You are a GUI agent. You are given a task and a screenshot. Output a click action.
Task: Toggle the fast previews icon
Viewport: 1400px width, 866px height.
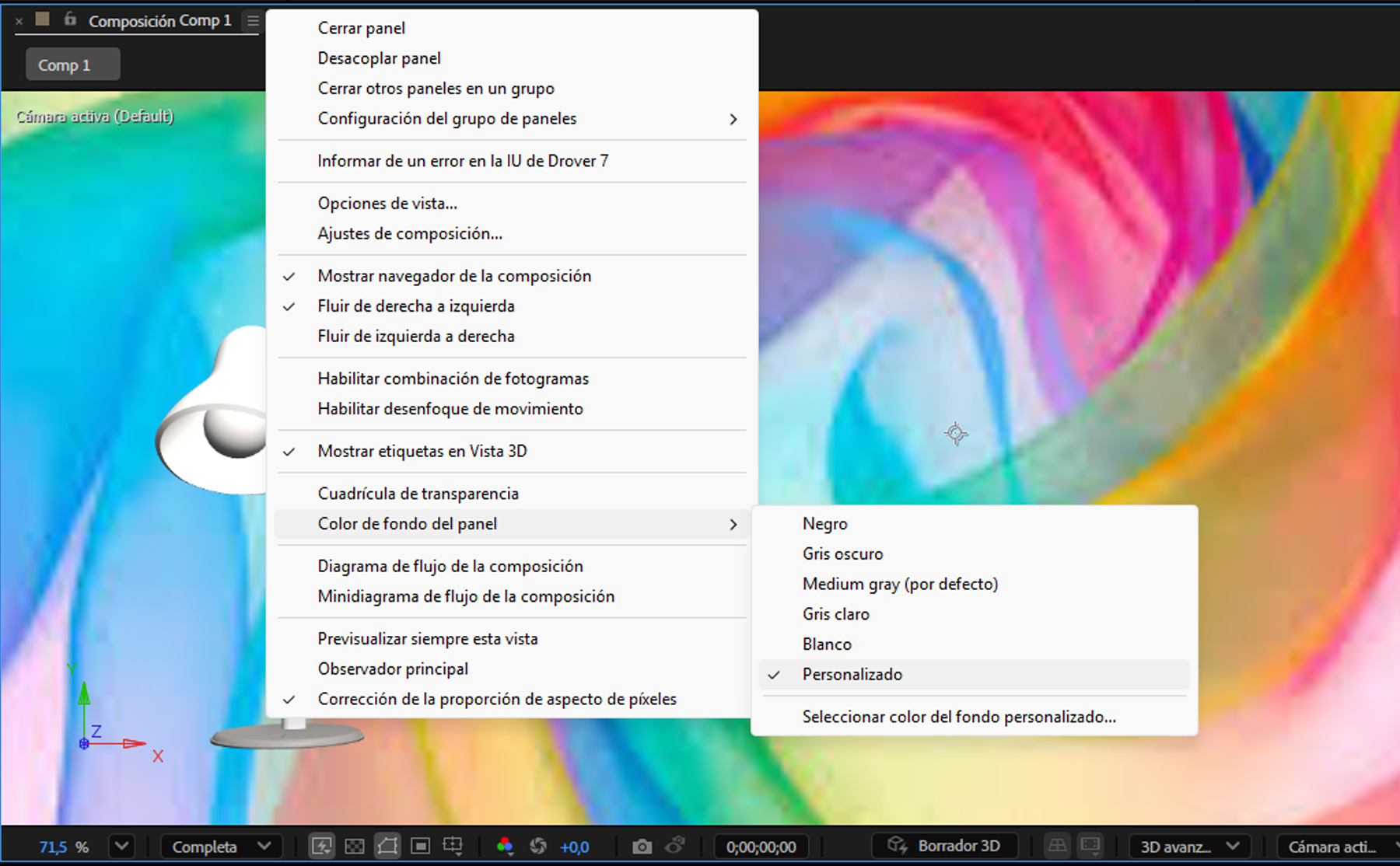(x=321, y=846)
